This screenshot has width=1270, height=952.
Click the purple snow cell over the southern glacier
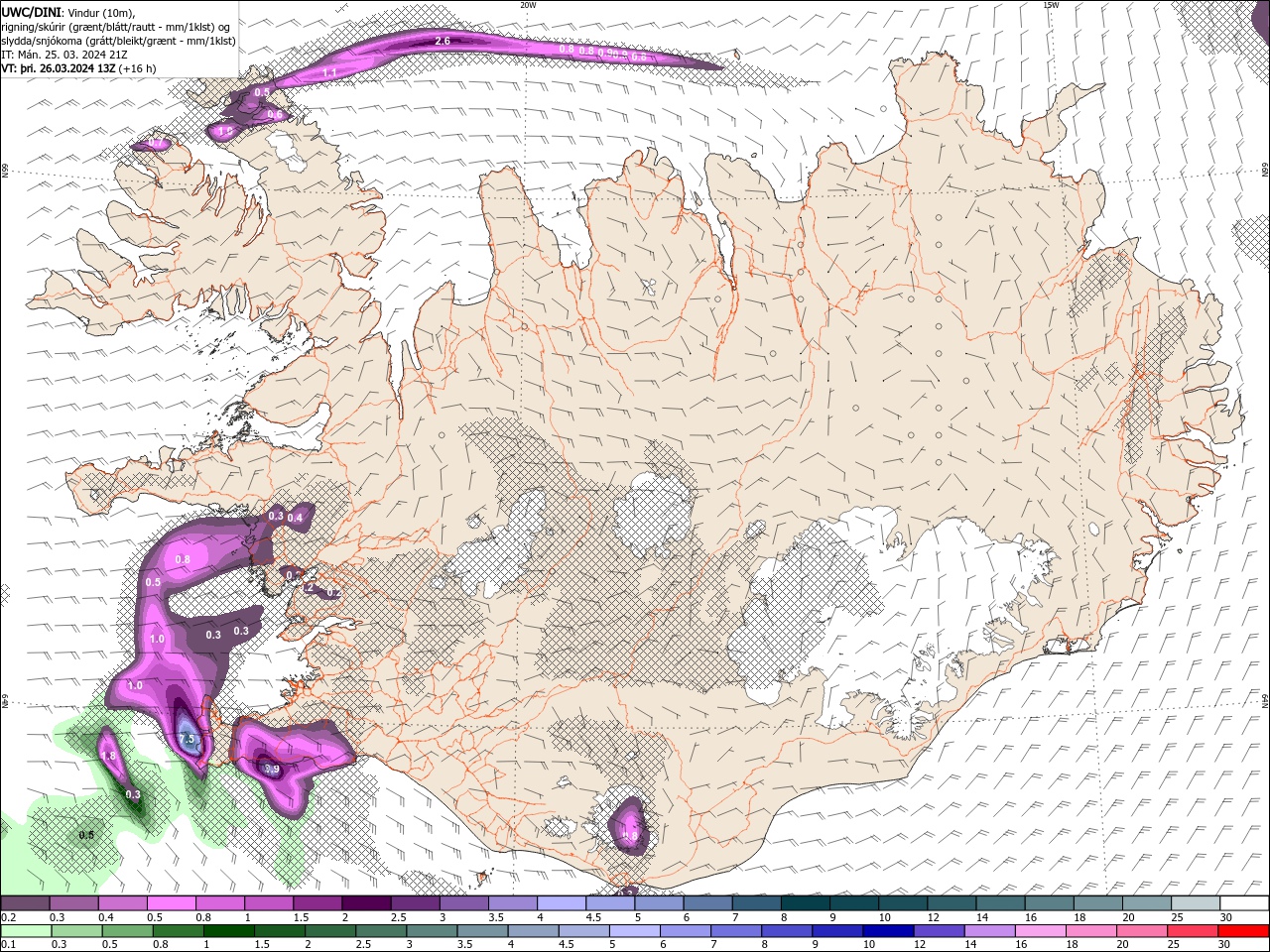tap(629, 825)
